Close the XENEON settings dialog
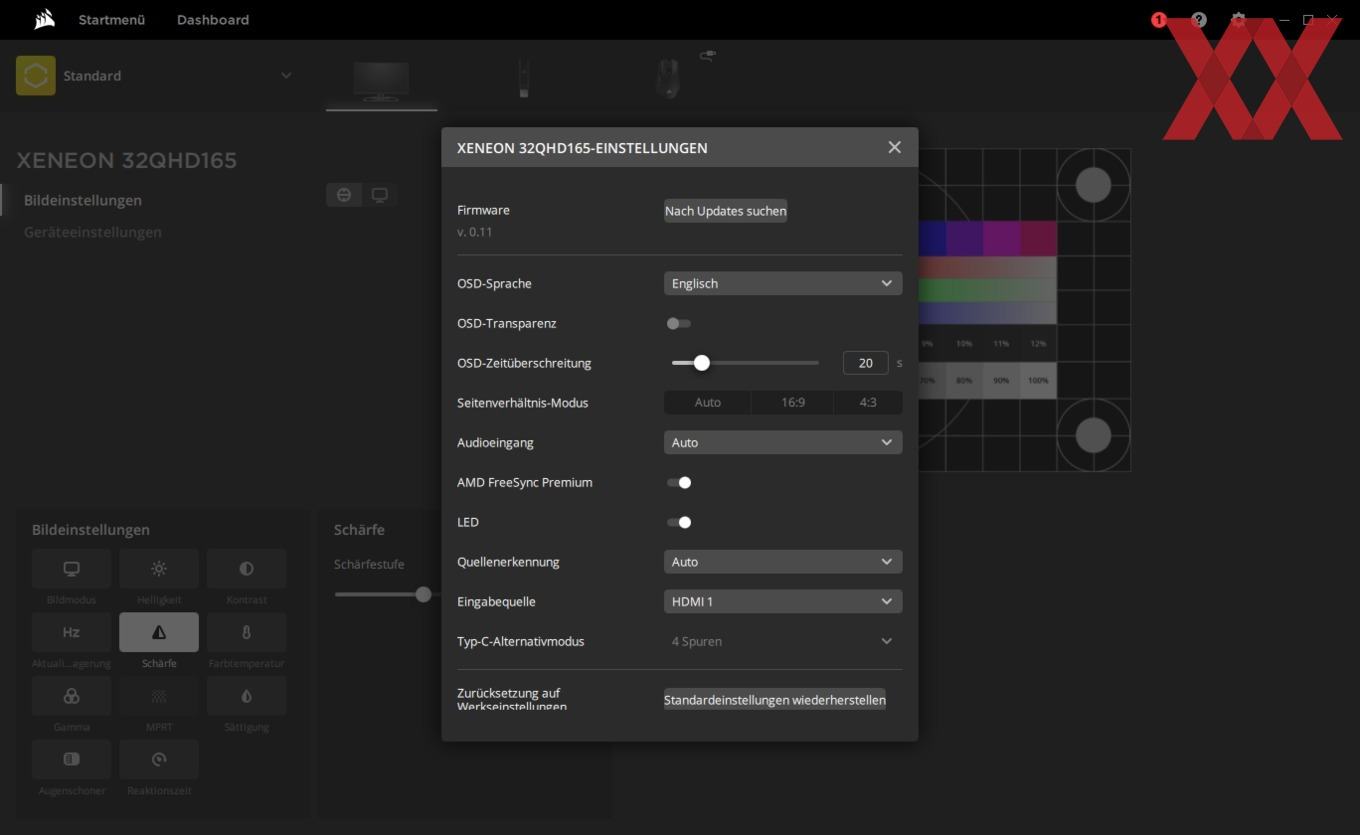 point(894,147)
